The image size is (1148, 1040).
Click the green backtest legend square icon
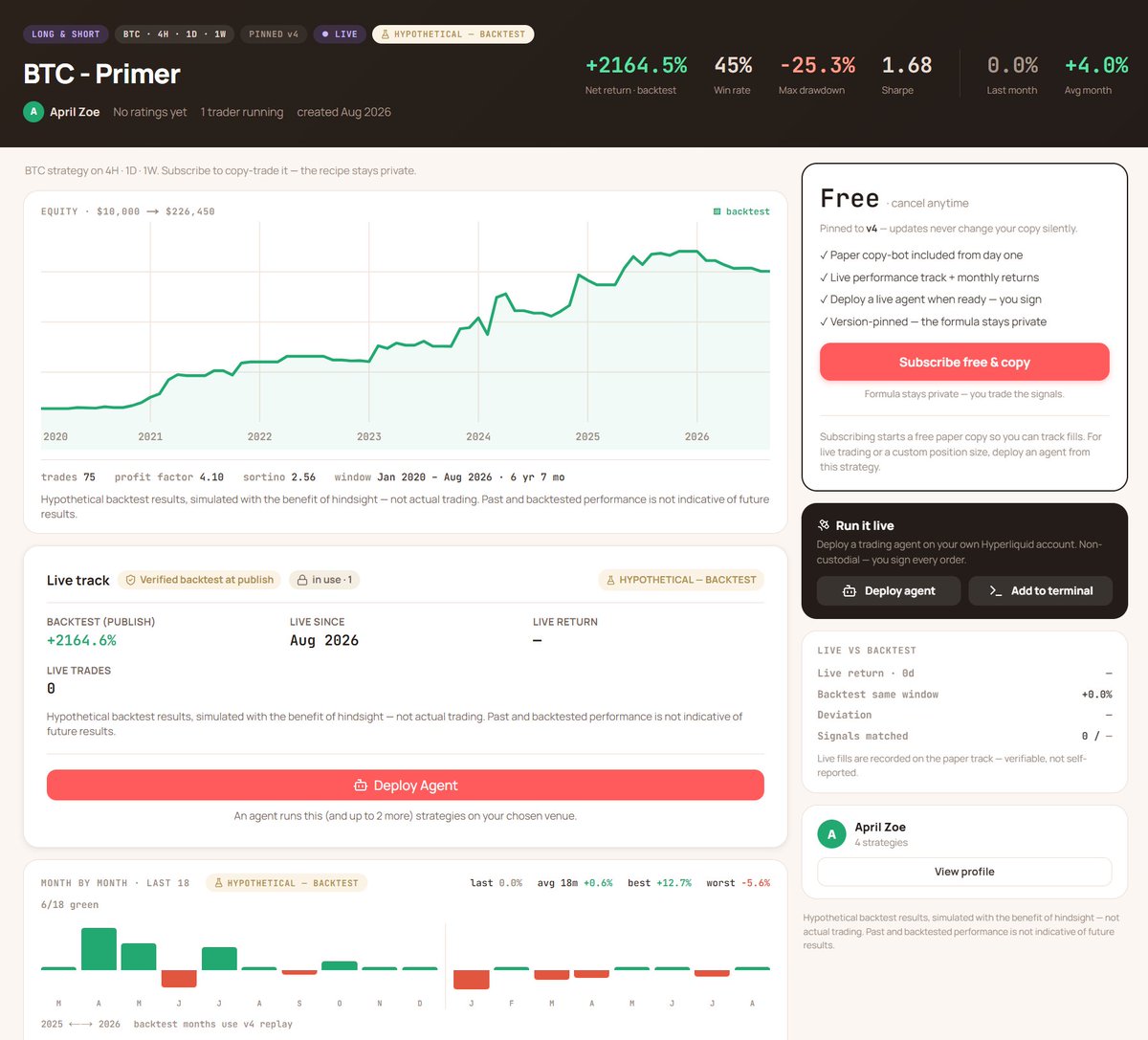pyautogui.click(x=717, y=211)
